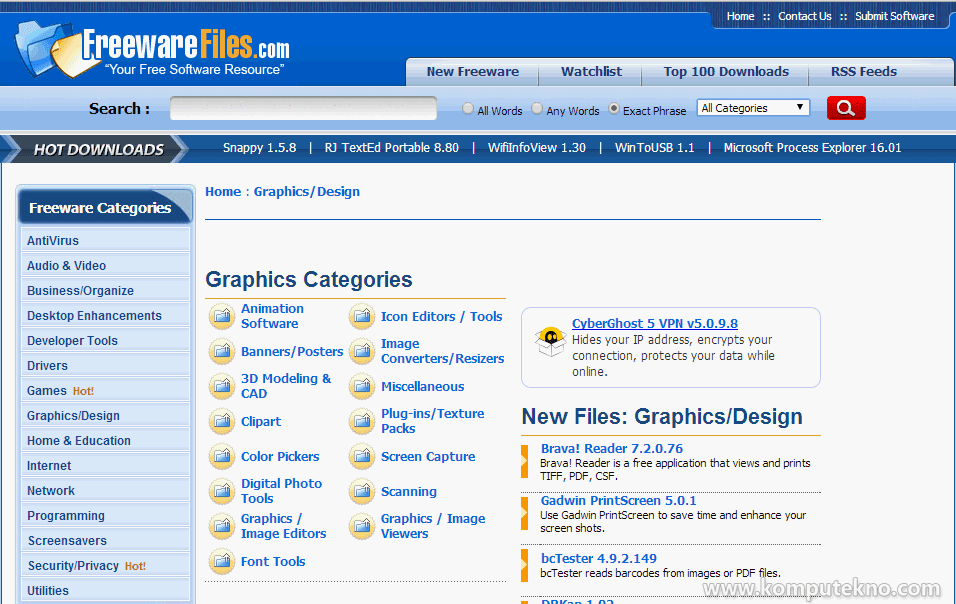The image size is (956, 604).
Task: Click the folder icon beside Color Pickers
Action: point(222,457)
